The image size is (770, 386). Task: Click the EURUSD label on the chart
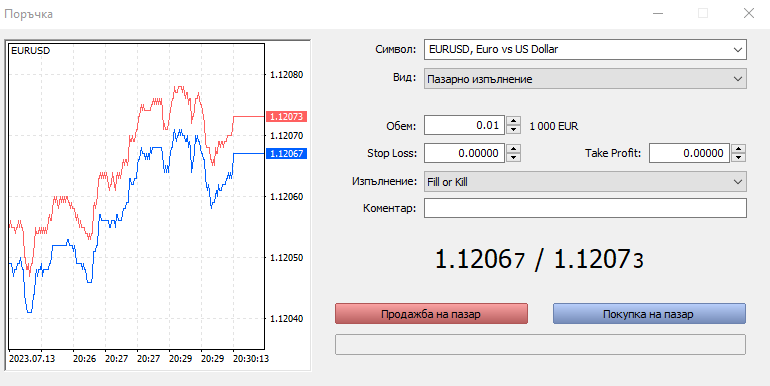coord(30,51)
